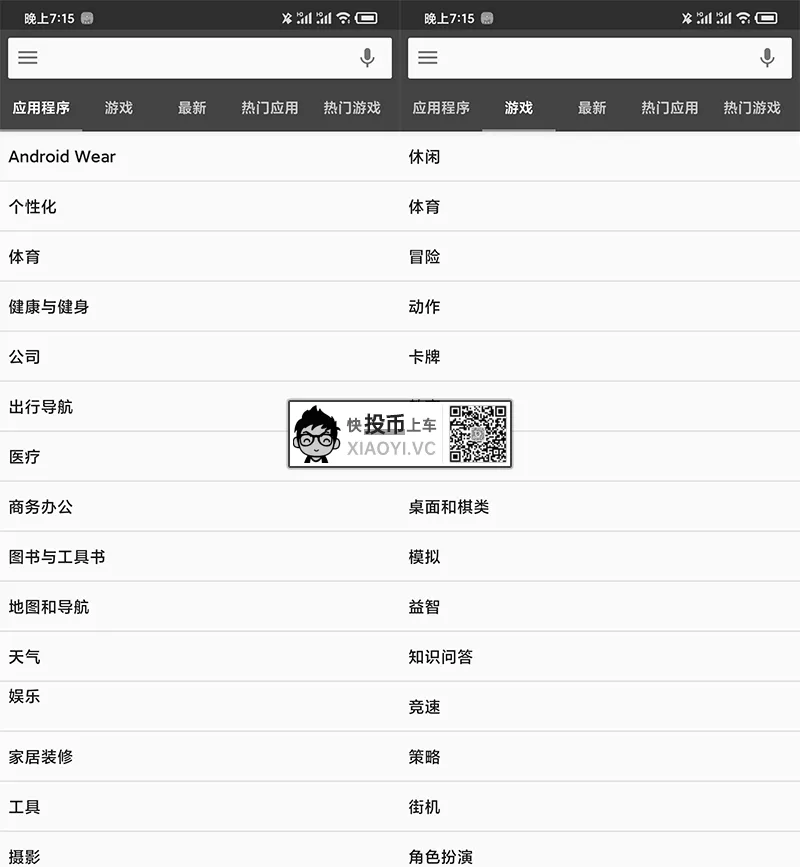Click cartoon avatar in watermark banner

[x=316, y=435]
